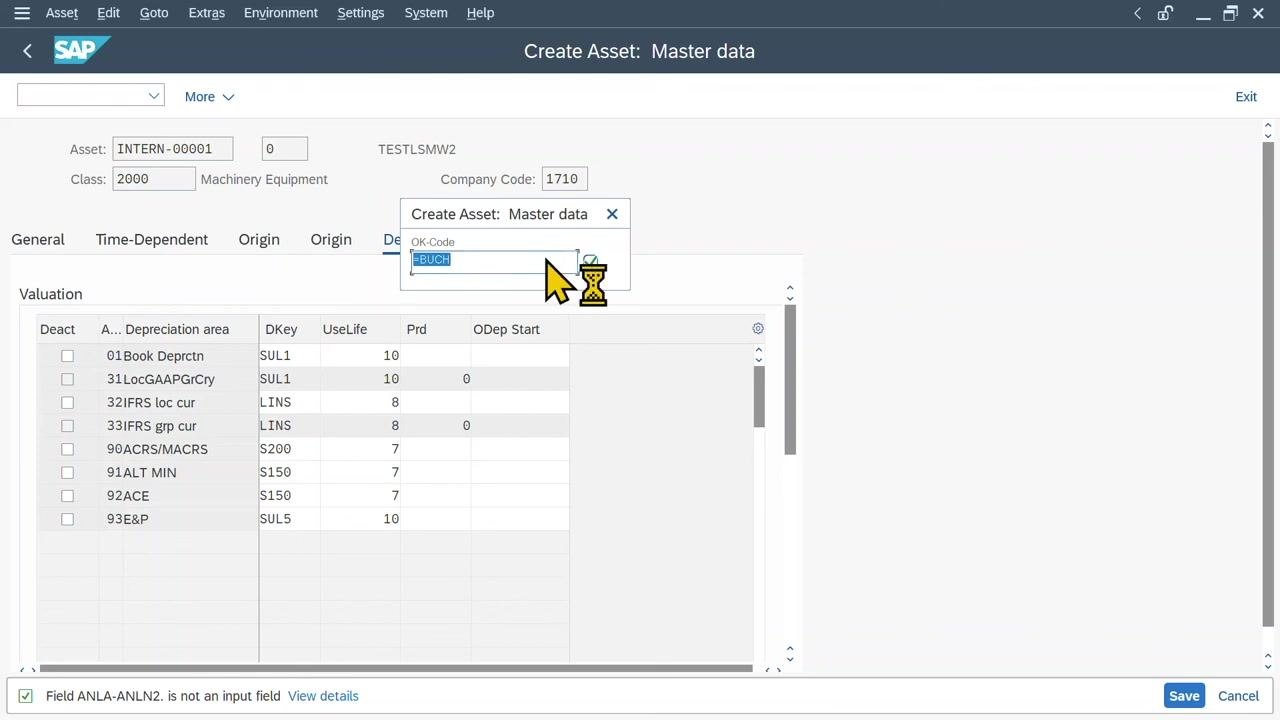Toggle Deact checkbox for ALT MIN

pyautogui.click(x=67, y=472)
